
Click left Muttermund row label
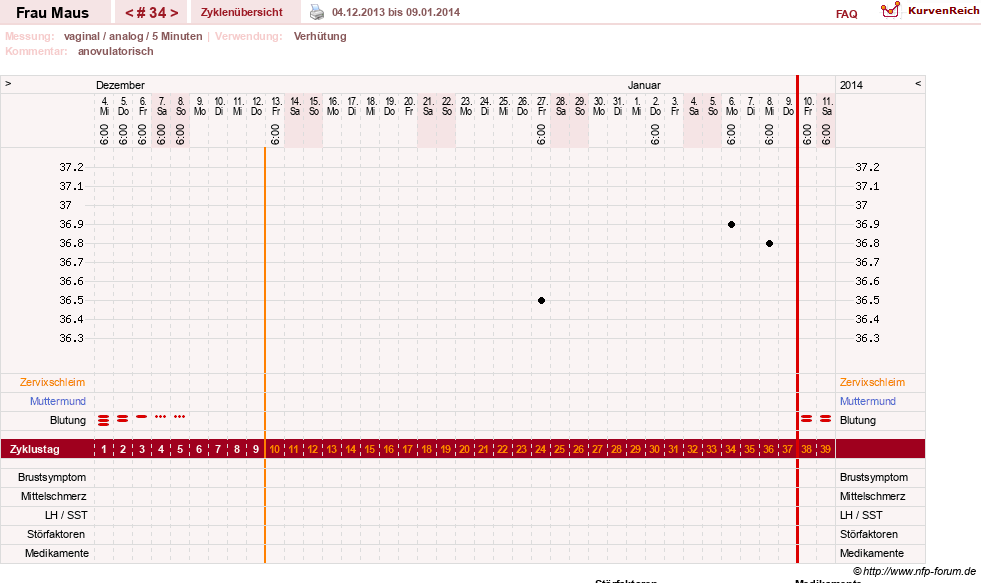pyautogui.click(x=58, y=401)
